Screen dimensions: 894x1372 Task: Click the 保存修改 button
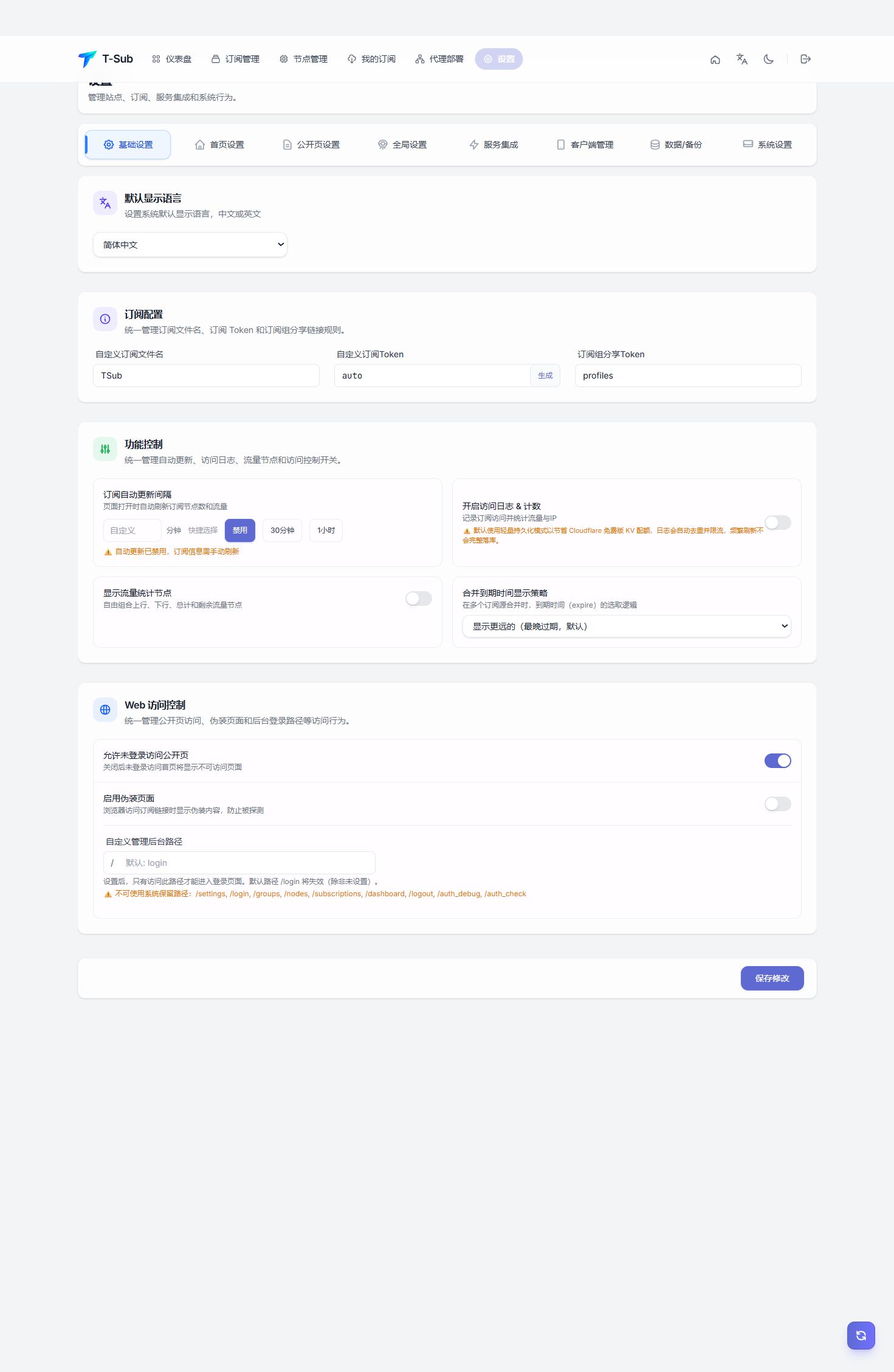[x=772, y=978]
